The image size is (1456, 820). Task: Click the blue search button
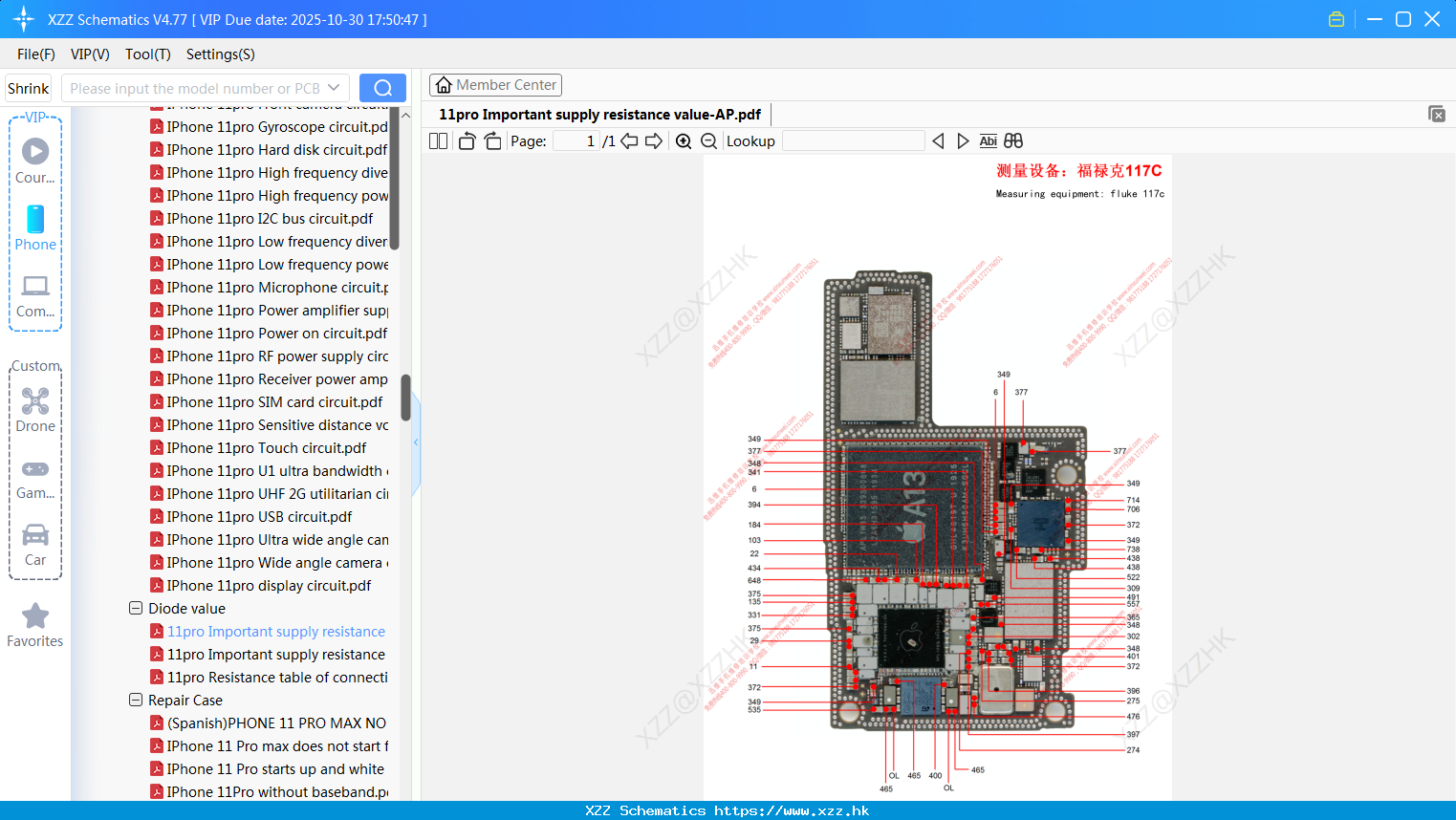tap(382, 88)
